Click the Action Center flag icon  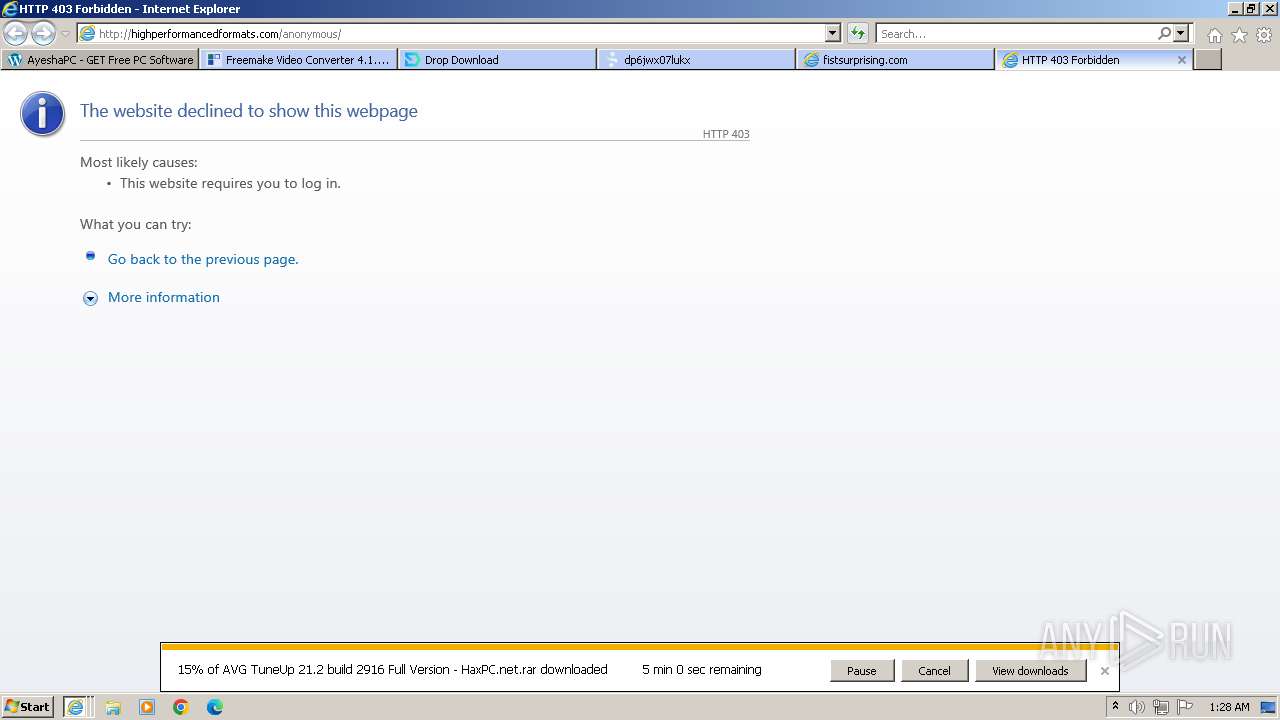pyautogui.click(x=1185, y=707)
